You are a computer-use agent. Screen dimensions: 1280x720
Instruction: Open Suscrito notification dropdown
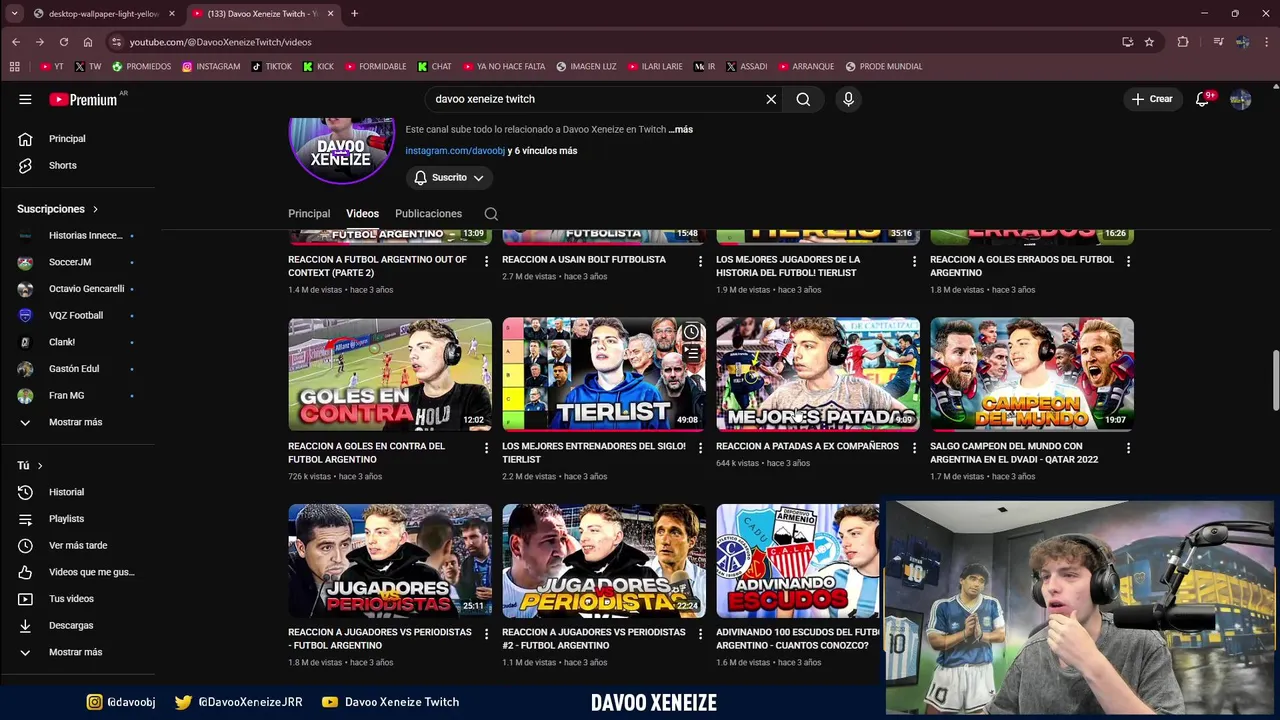pyautogui.click(x=449, y=178)
